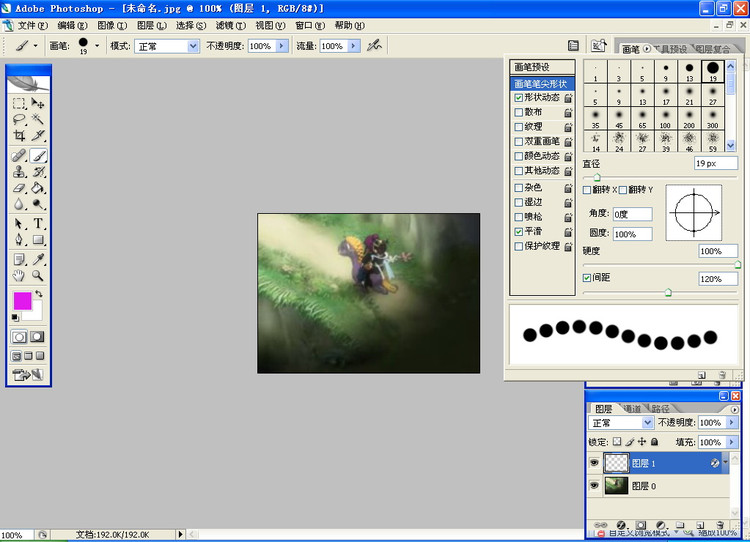Disable 平滑 checkbox
This screenshot has height=542, width=750.
click(x=518, y=232)
